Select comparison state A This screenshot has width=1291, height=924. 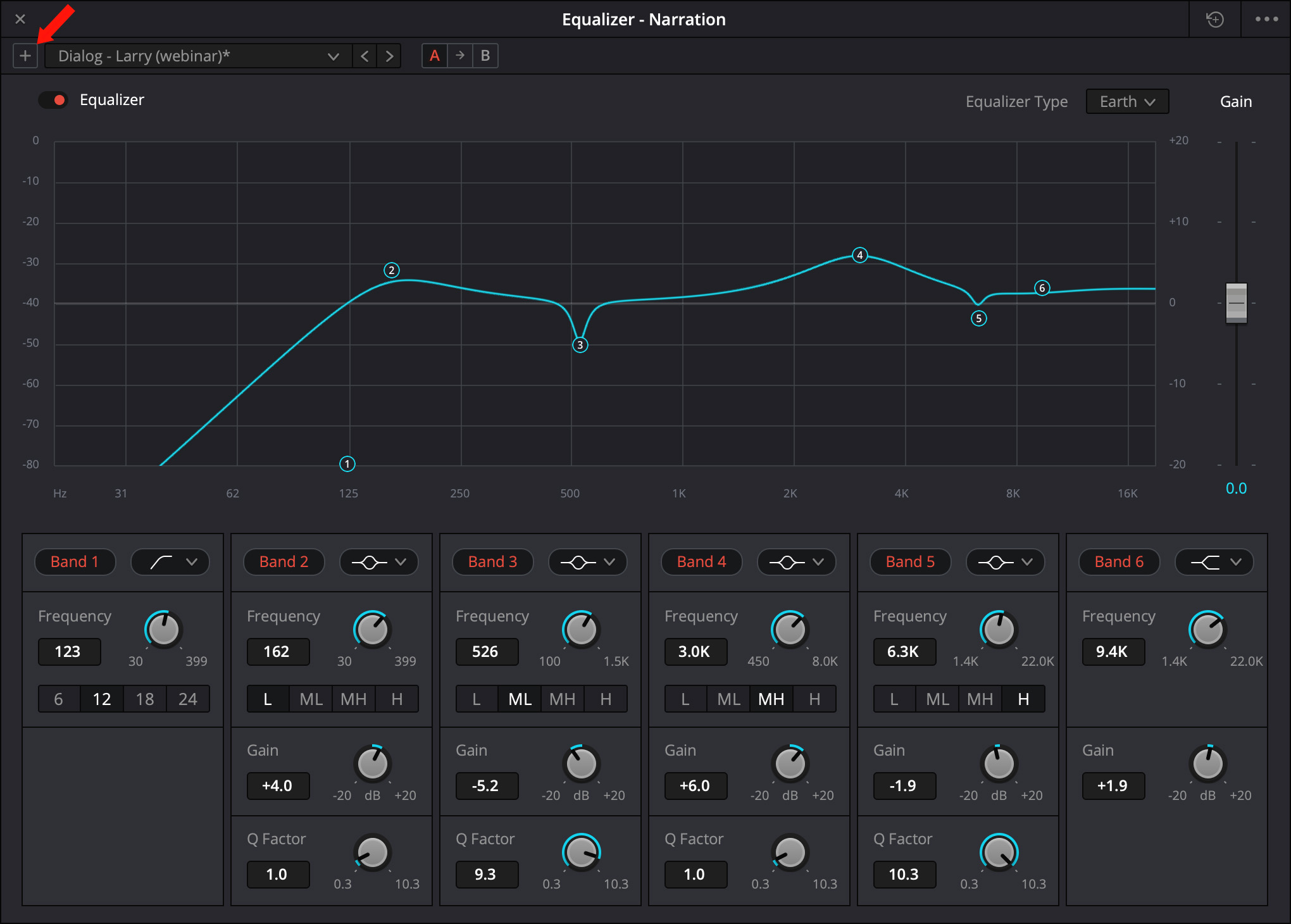pos(435,56)
